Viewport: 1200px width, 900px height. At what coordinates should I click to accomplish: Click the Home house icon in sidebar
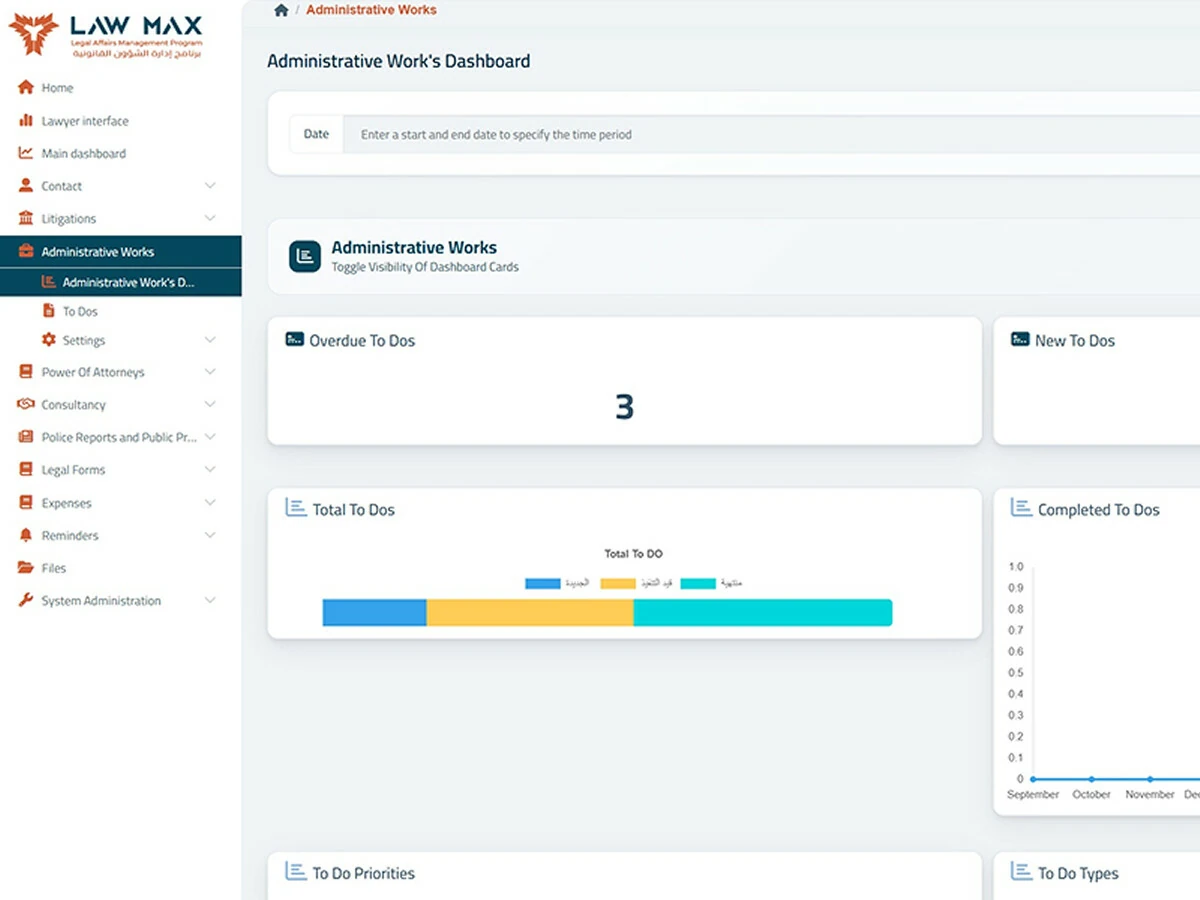(x=26, y=88)
